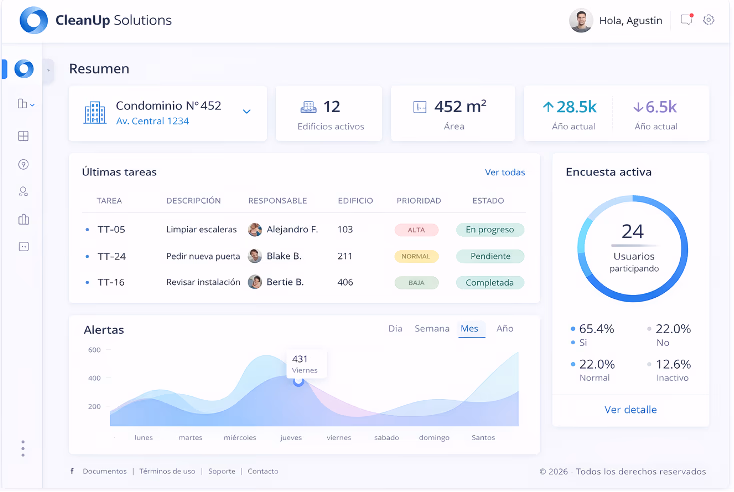734x492 pixels.
Task: Click the Facebook icon in footer
Action: coord(72,471)
